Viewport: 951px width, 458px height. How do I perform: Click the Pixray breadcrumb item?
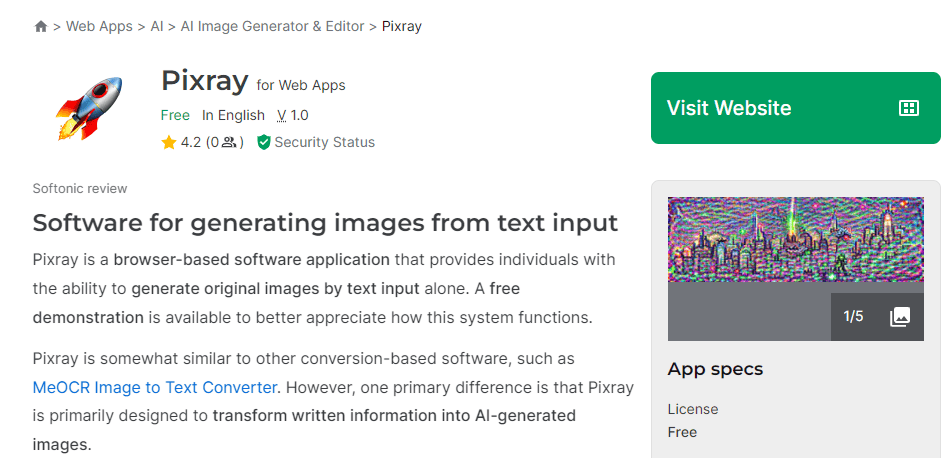[402, 27]
